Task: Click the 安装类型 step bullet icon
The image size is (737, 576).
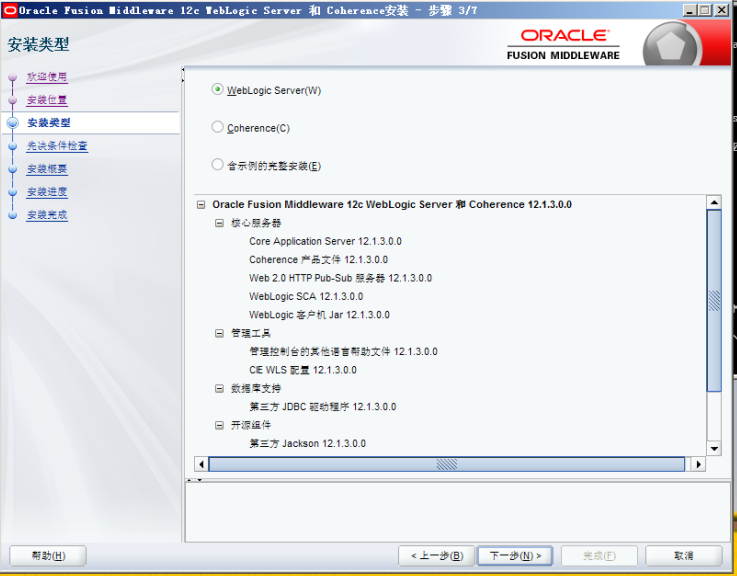Action: [13, 123]
